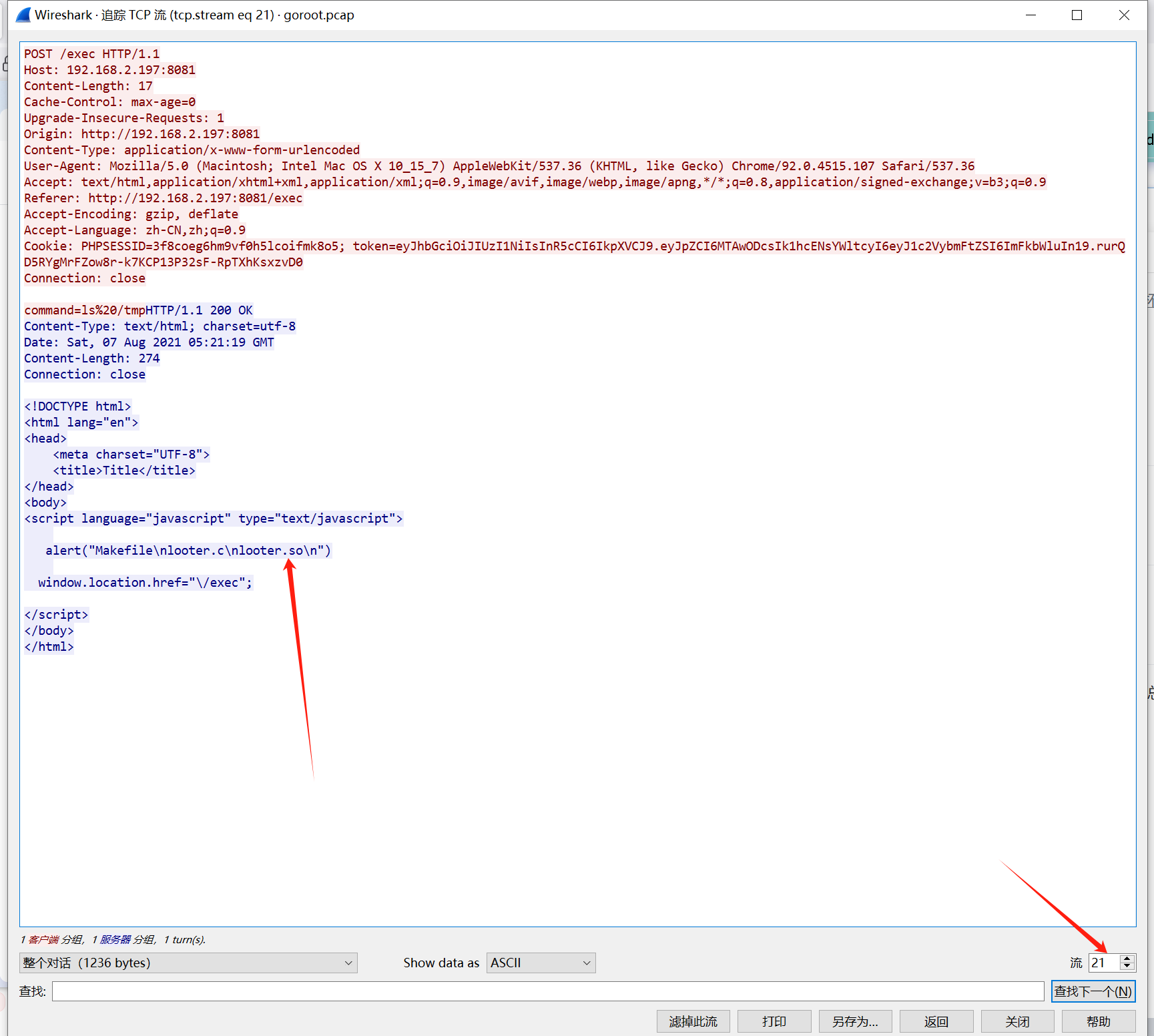Minimize the Follow TCP Stream window
Screen dimensions: 1154x1036
[1031, 15]
